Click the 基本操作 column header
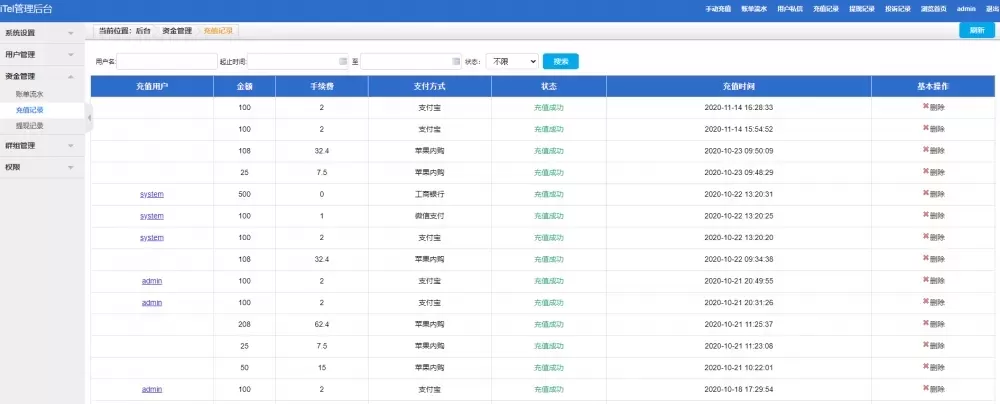This screenshot has height=404, width=1000. [x=933, y=86]
